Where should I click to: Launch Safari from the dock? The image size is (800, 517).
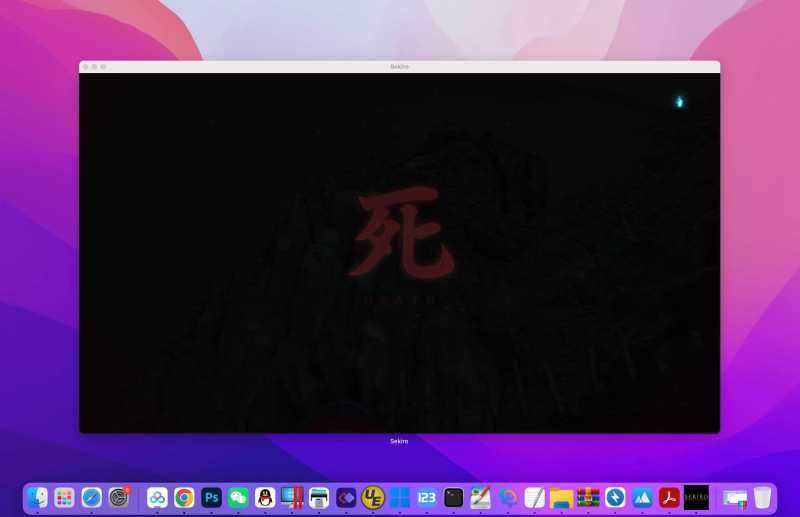coord(92,498)
